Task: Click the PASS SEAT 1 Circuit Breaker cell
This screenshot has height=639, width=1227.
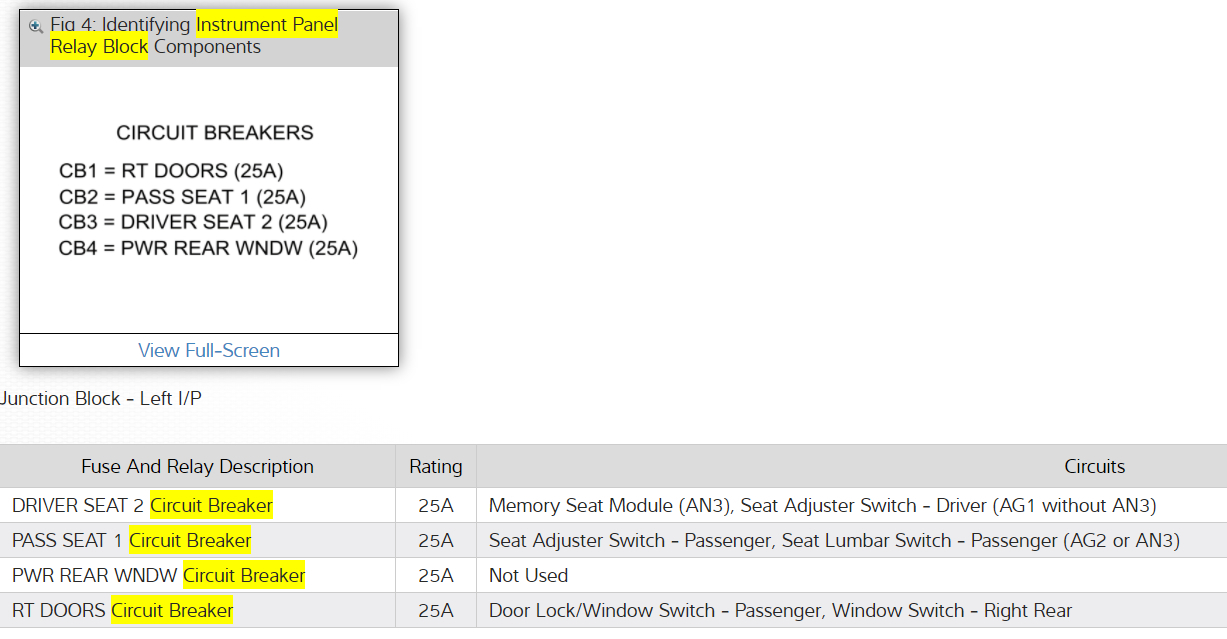Action: click(132, 541)
